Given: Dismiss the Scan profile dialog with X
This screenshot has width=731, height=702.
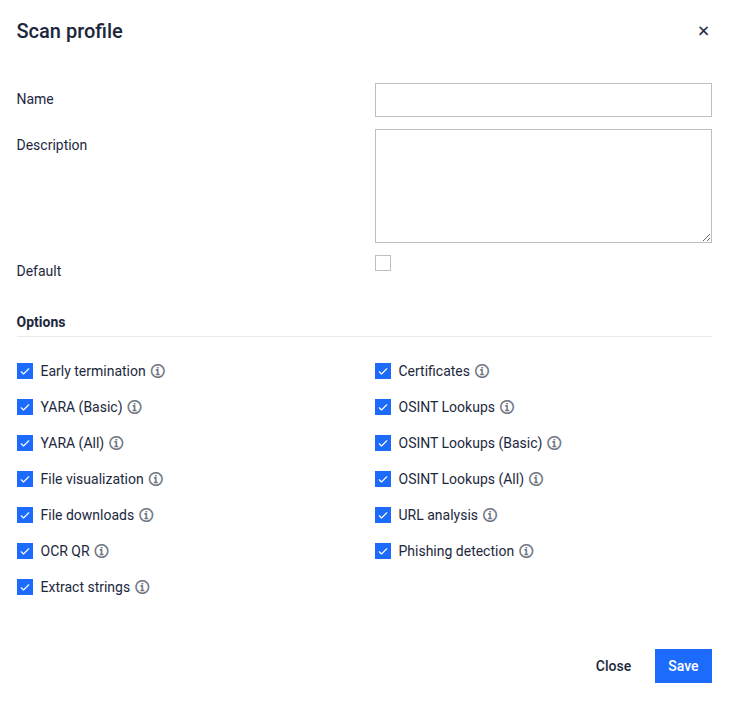Looking at the screenshot, I should tap(703, 31).
